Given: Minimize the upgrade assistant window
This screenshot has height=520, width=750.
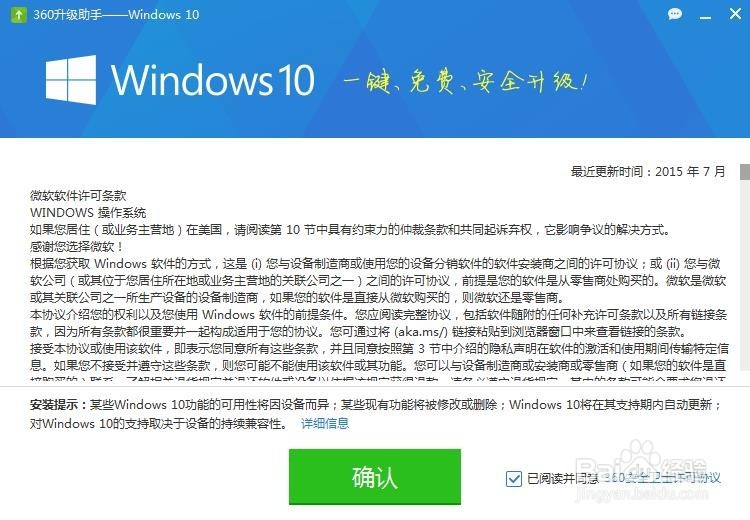Looking at the screenshot, I should (705, 17).
